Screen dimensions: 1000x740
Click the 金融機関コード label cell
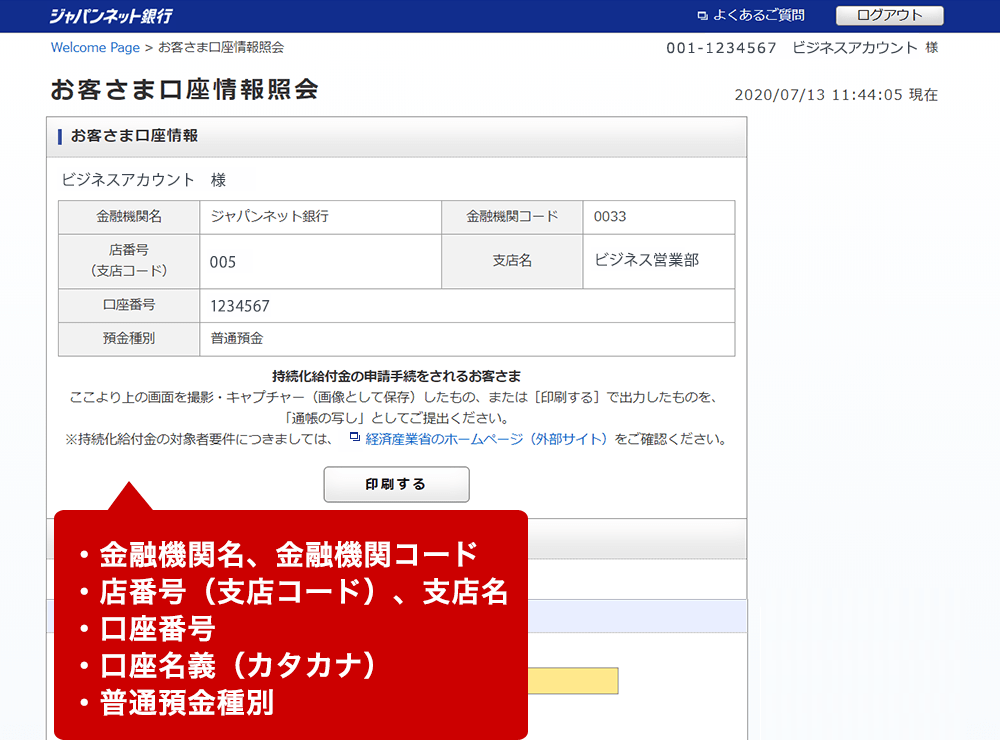pyautogui.click(x=512, y=217)
